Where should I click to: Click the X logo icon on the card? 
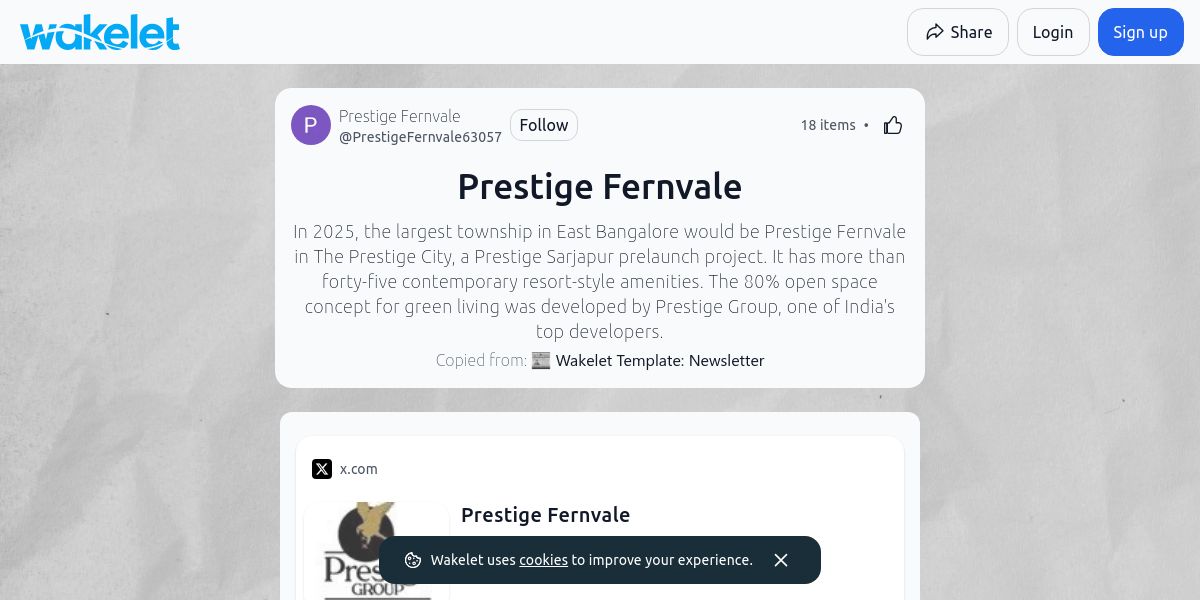[322, 469]
